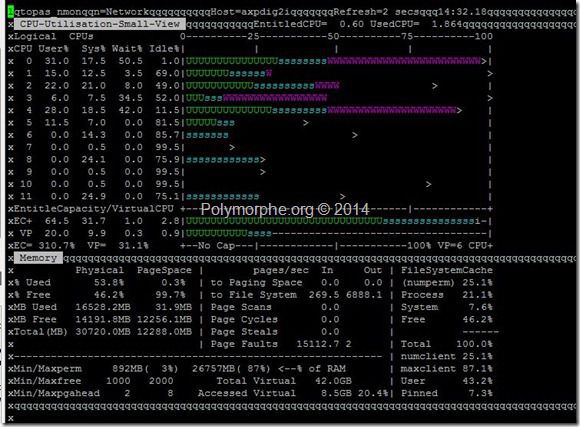Click the Idle% column header
This screenshot has width=580, height=427.
point(164,49)
